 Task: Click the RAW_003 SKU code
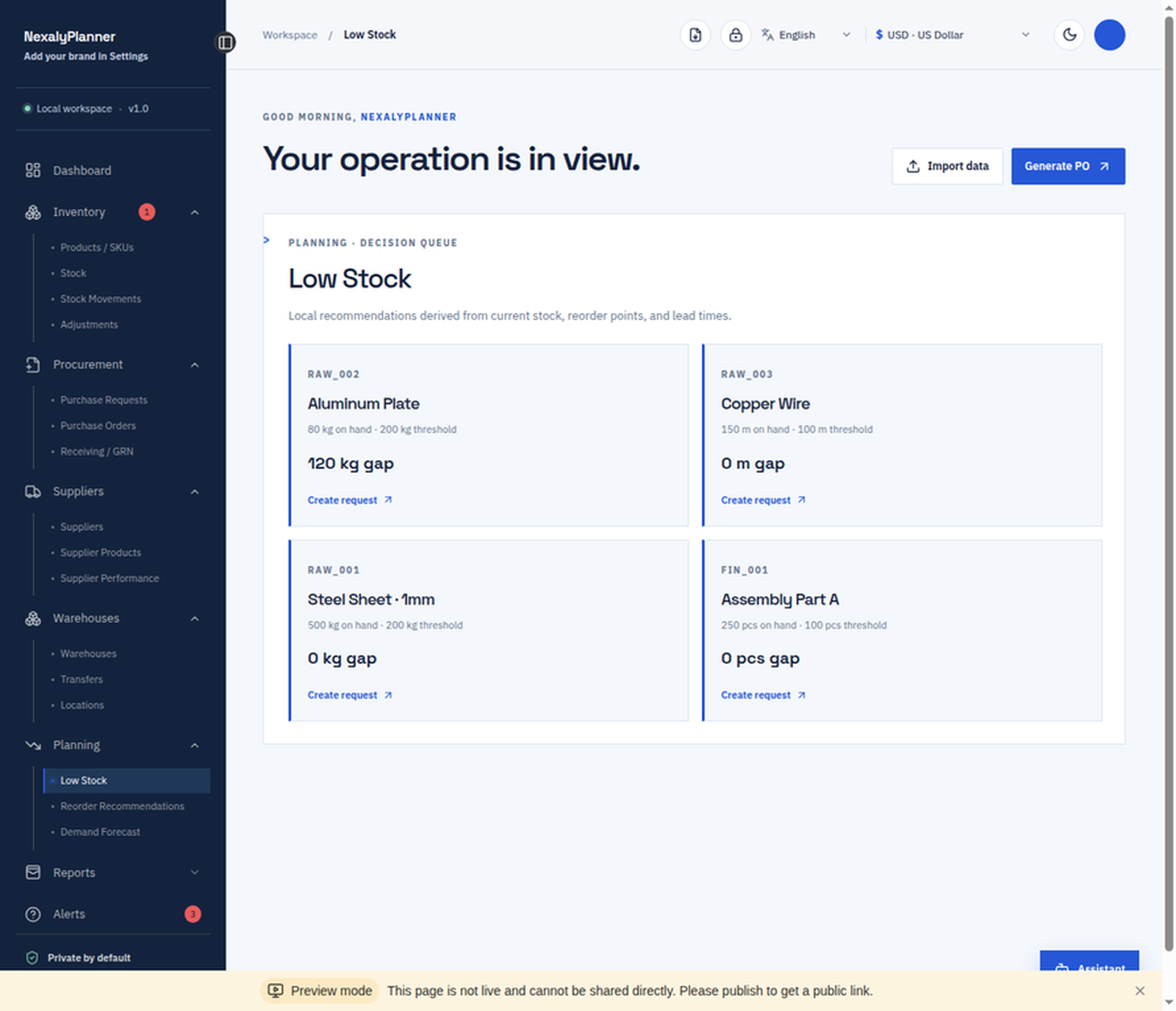point(747,374)
